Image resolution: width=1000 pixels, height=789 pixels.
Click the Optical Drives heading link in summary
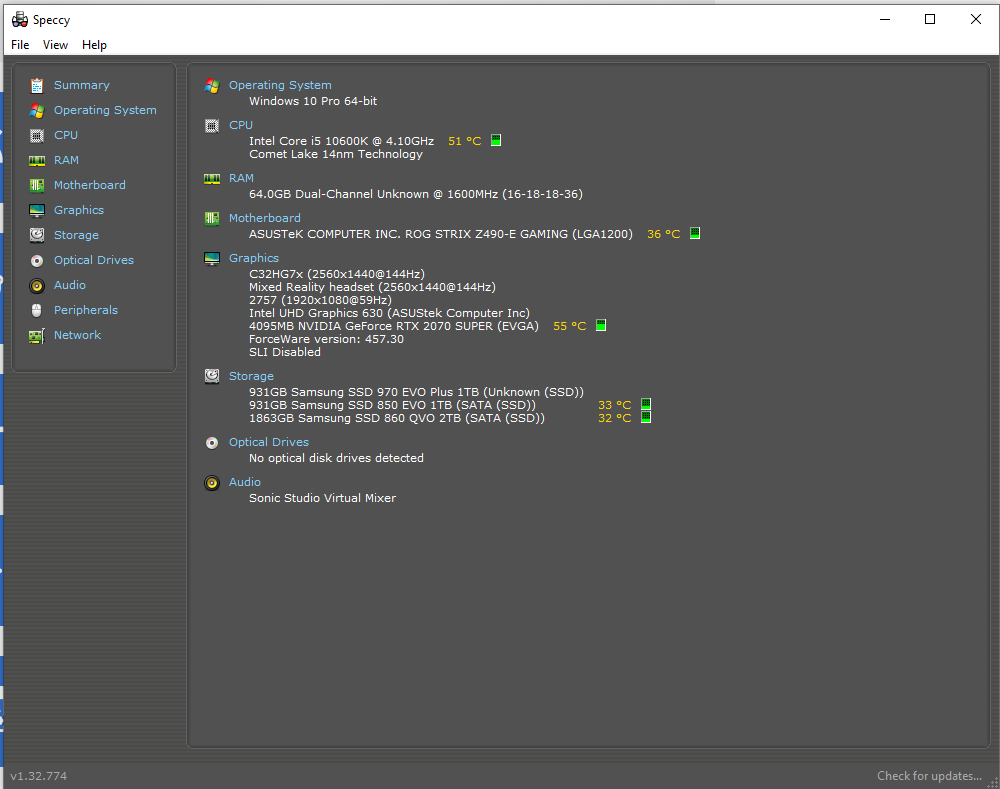point(268,441)
